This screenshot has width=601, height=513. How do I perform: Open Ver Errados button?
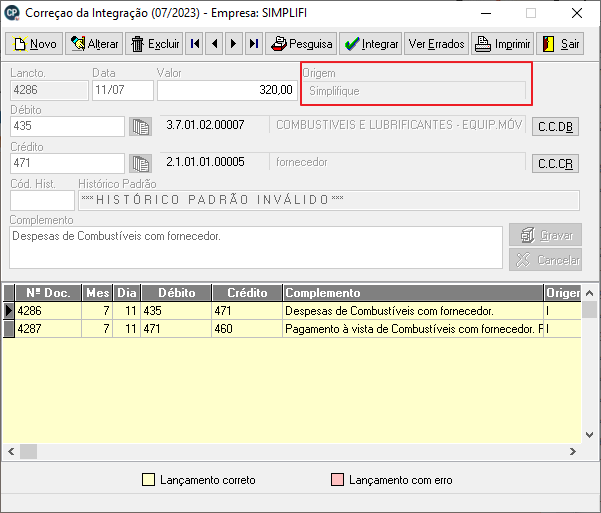click(x=436, y=44)
